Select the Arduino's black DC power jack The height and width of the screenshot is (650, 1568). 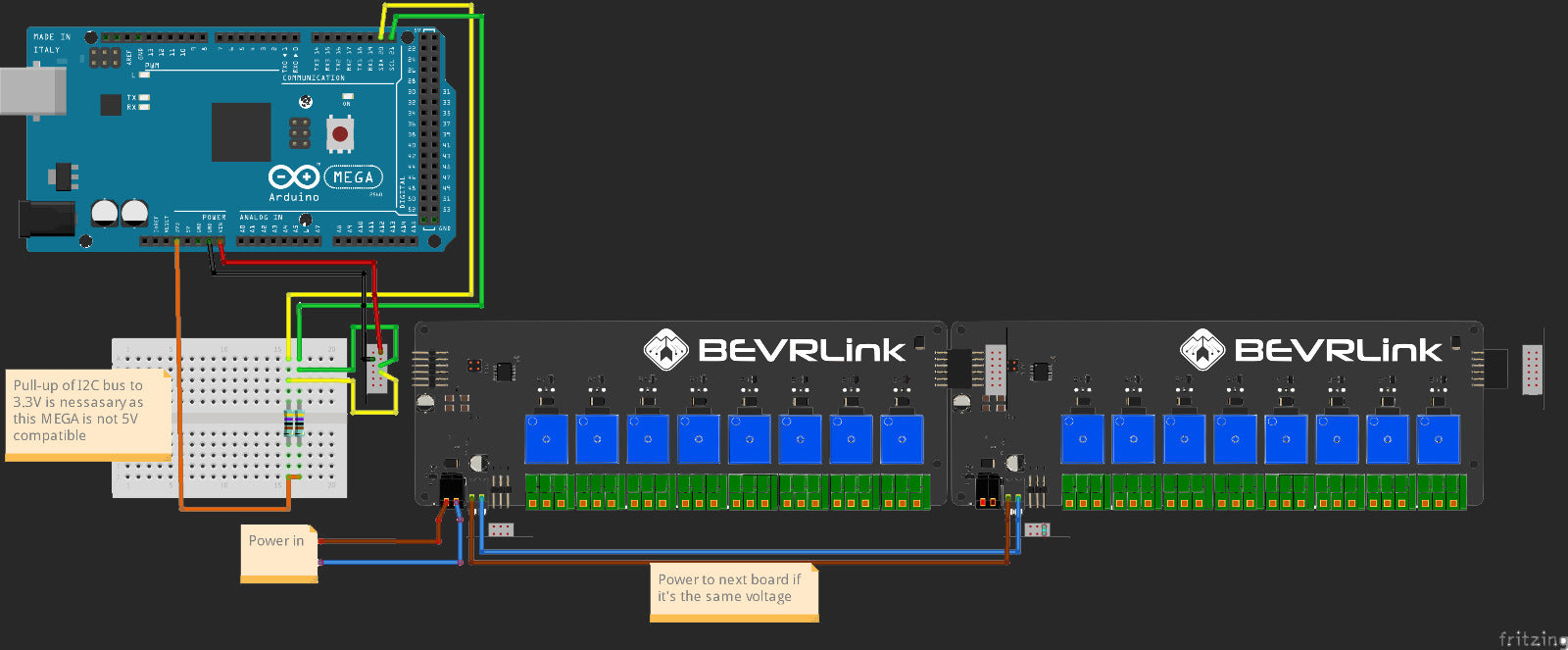[x=46, y=219]
